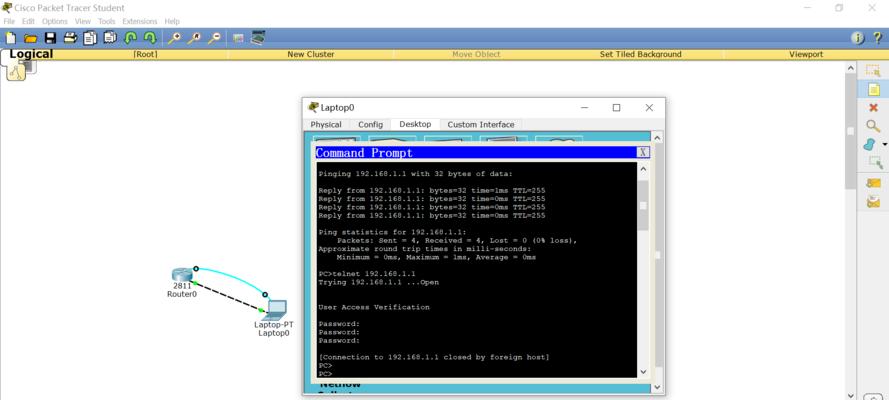Screen dimensions: 889x400
Task: Click Set Tiled Background
Action: (x=641, y=54)
